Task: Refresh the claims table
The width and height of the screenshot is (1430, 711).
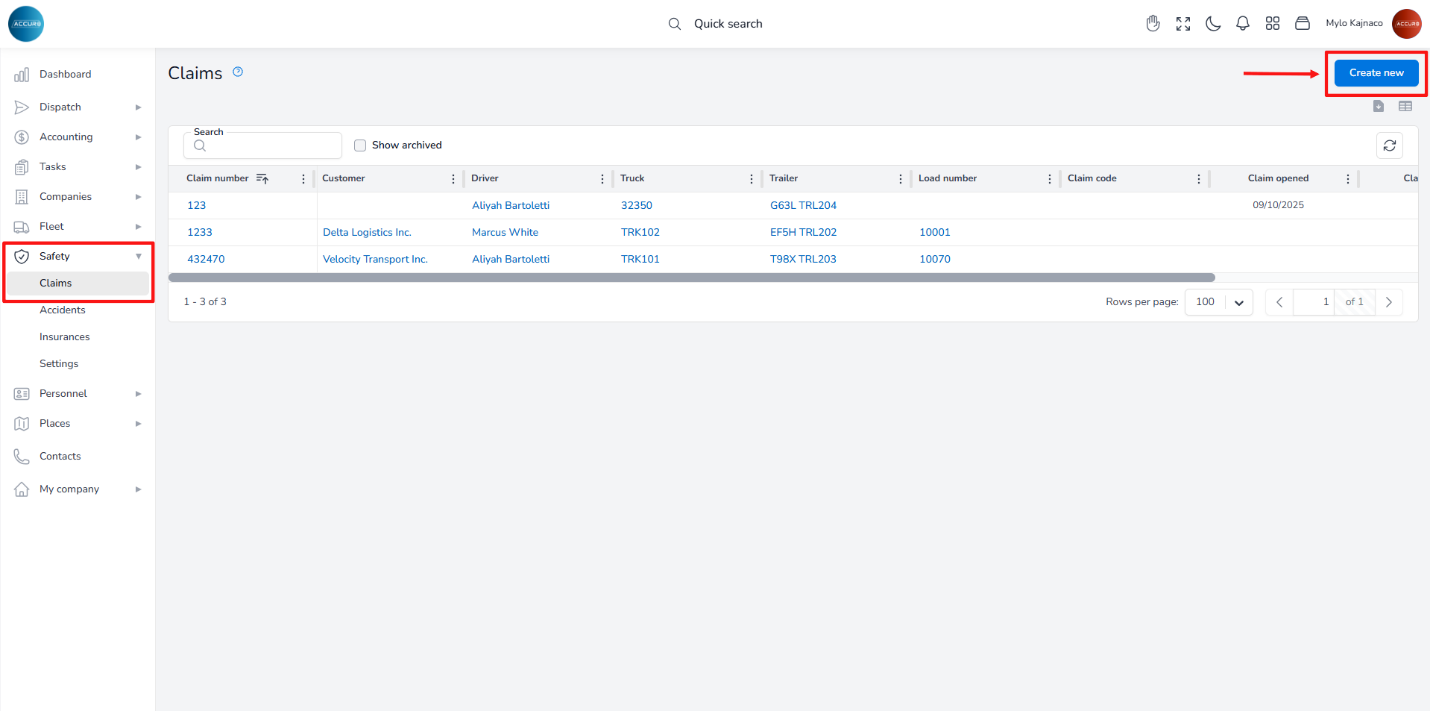Action: [1389, 146]
